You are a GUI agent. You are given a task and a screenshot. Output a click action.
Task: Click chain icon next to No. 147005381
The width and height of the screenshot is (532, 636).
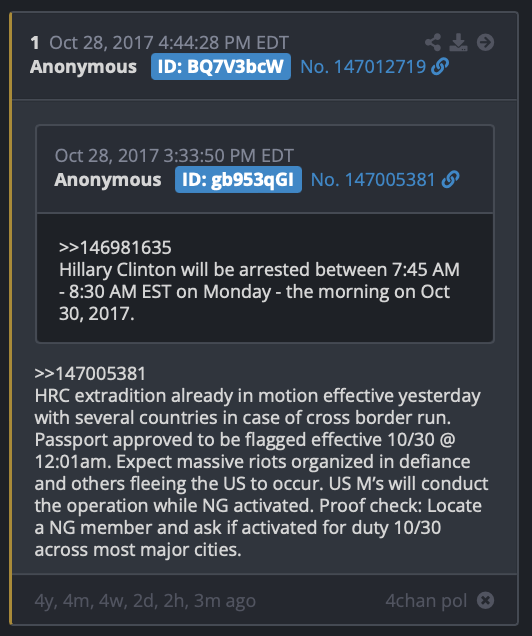[x=450, y=180]
